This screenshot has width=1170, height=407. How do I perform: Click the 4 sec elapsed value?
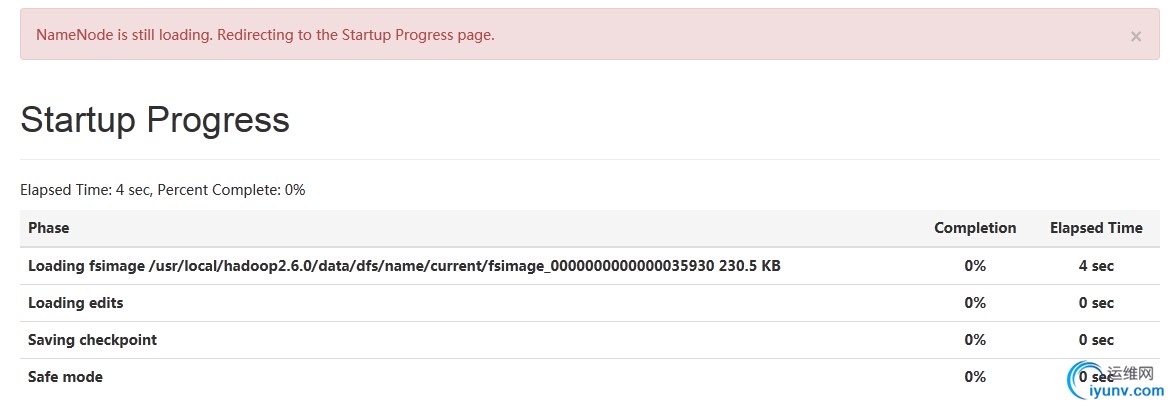tap(1095, 266)
